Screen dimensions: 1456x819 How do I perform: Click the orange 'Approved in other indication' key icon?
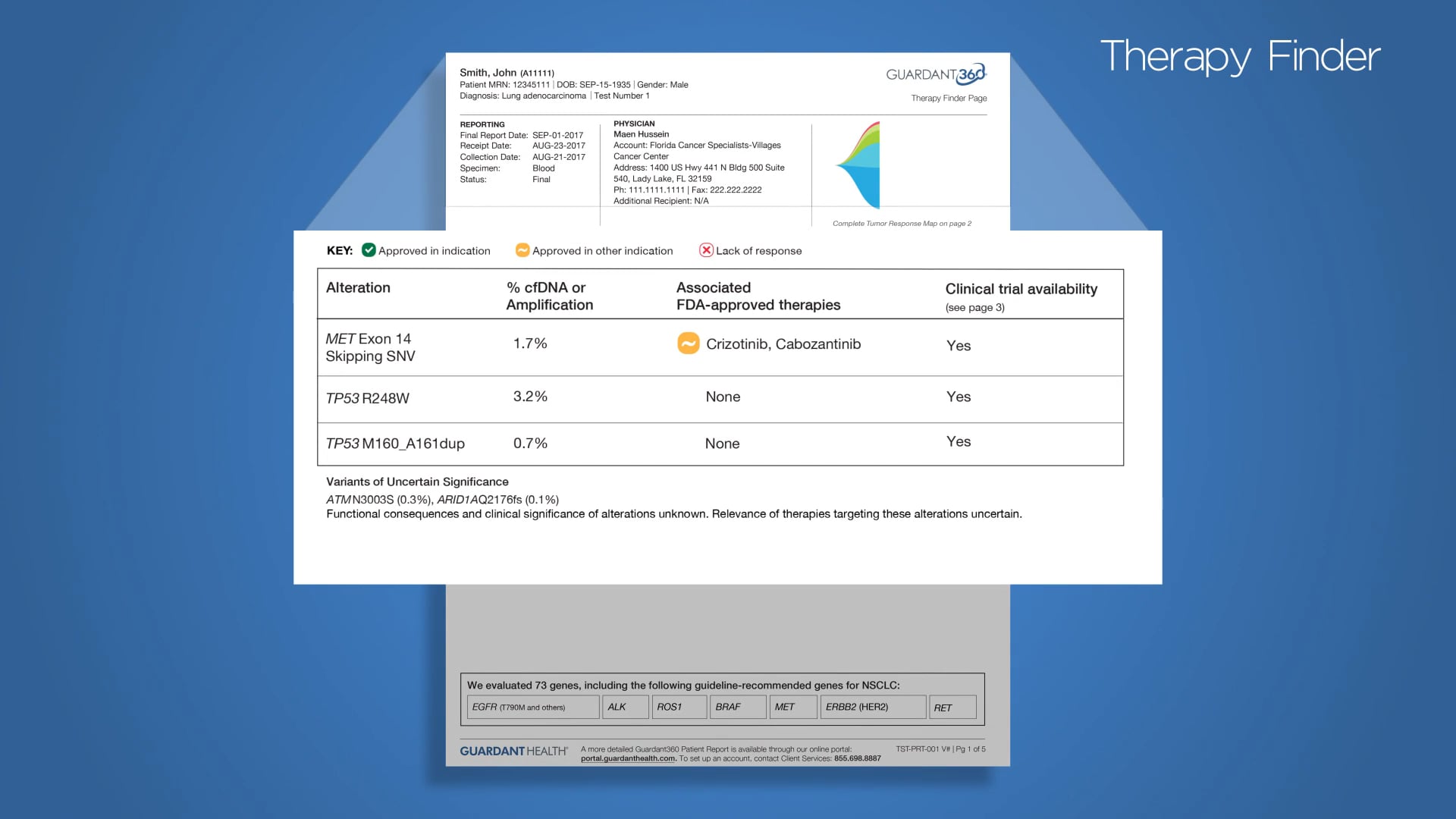522,249
